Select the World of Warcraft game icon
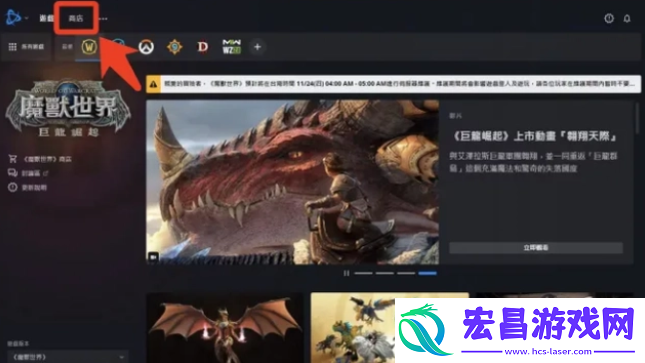 click(x=89, y=47)
